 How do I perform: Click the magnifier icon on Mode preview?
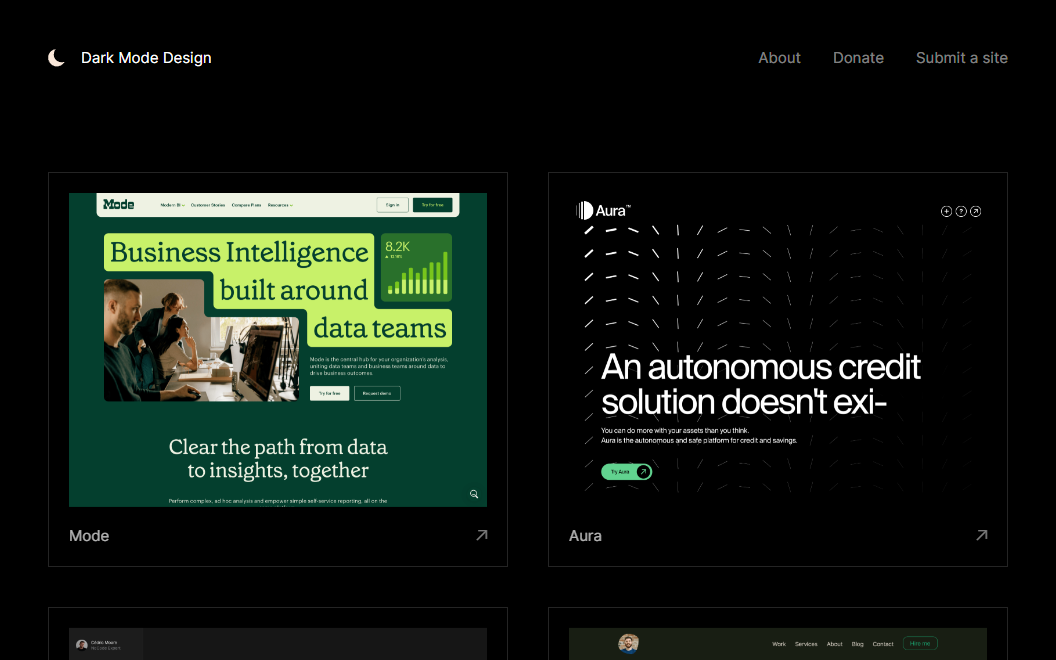pyautogui.click(x=474, y=494)
